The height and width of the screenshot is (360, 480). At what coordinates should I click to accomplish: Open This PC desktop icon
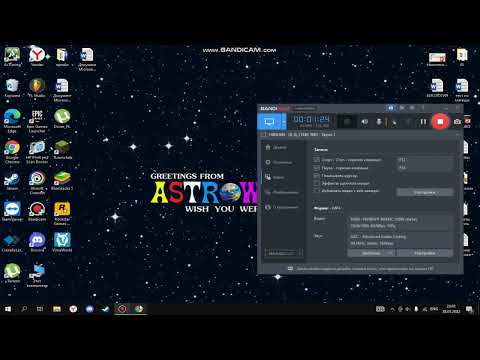coord(37,276)
